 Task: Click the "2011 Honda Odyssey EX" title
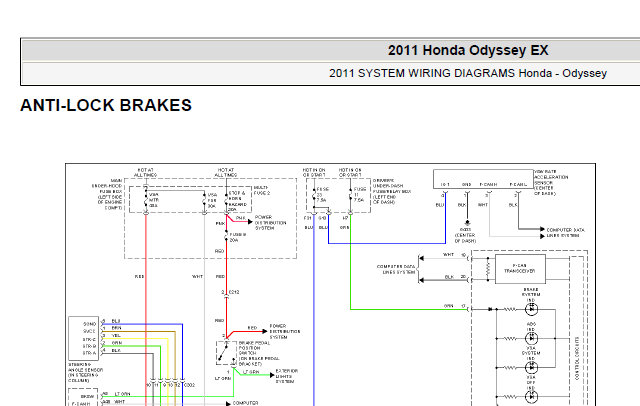click(x=468, y=50)
